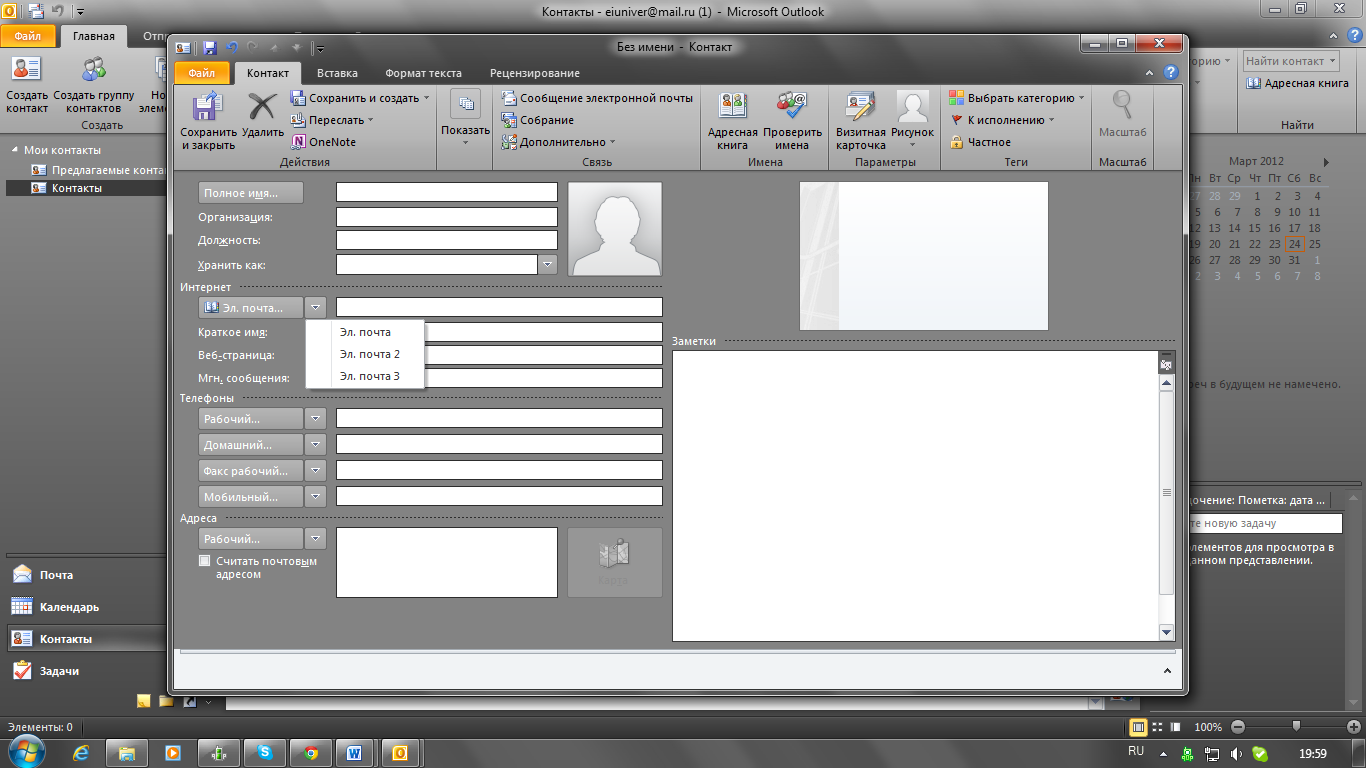The width and height of the screenshot is (1366, 768).
Task: Click Address Book in Outlook main window
Action: click(x=1298, y=84)
